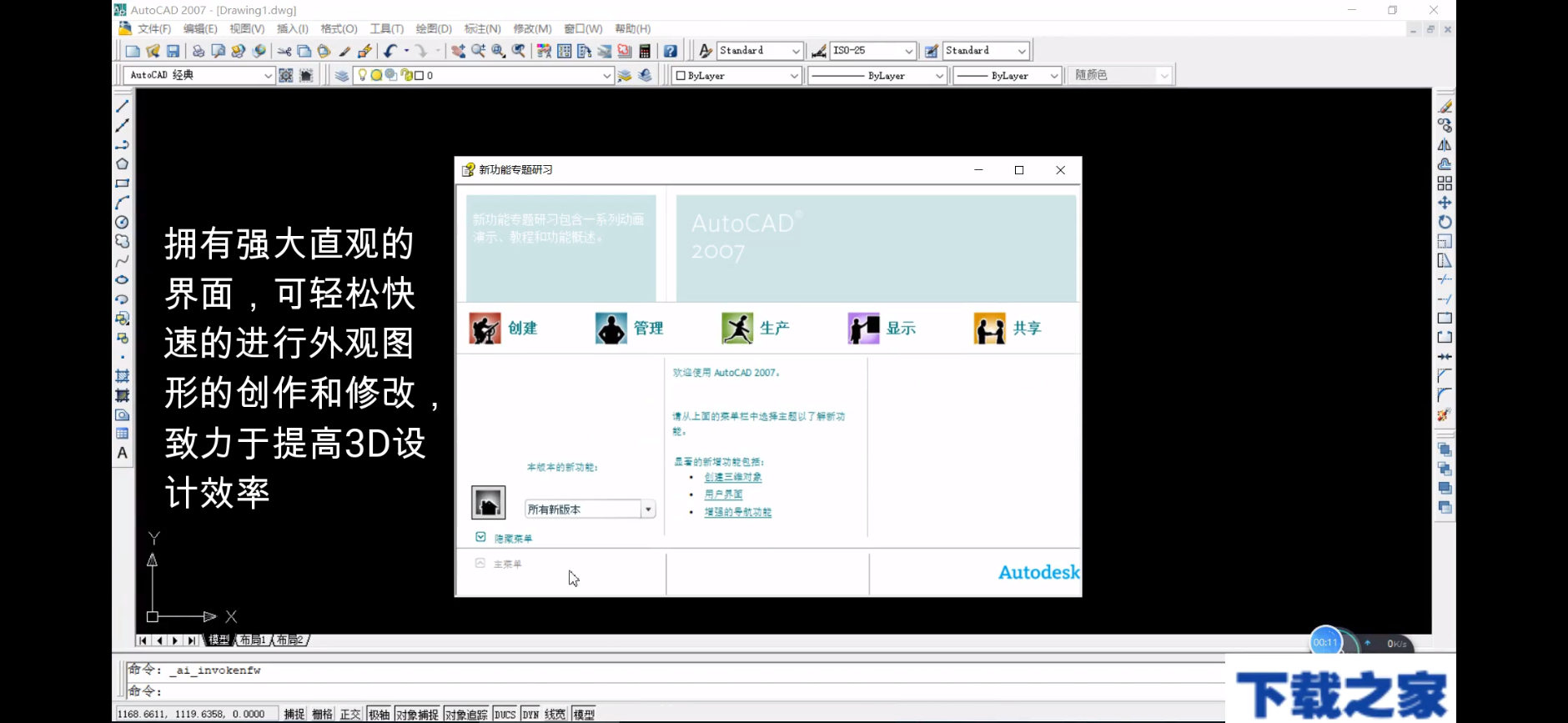The image size is (1568, 723).
Task: Click the 显示 topic button
Action: pos(882,329)
